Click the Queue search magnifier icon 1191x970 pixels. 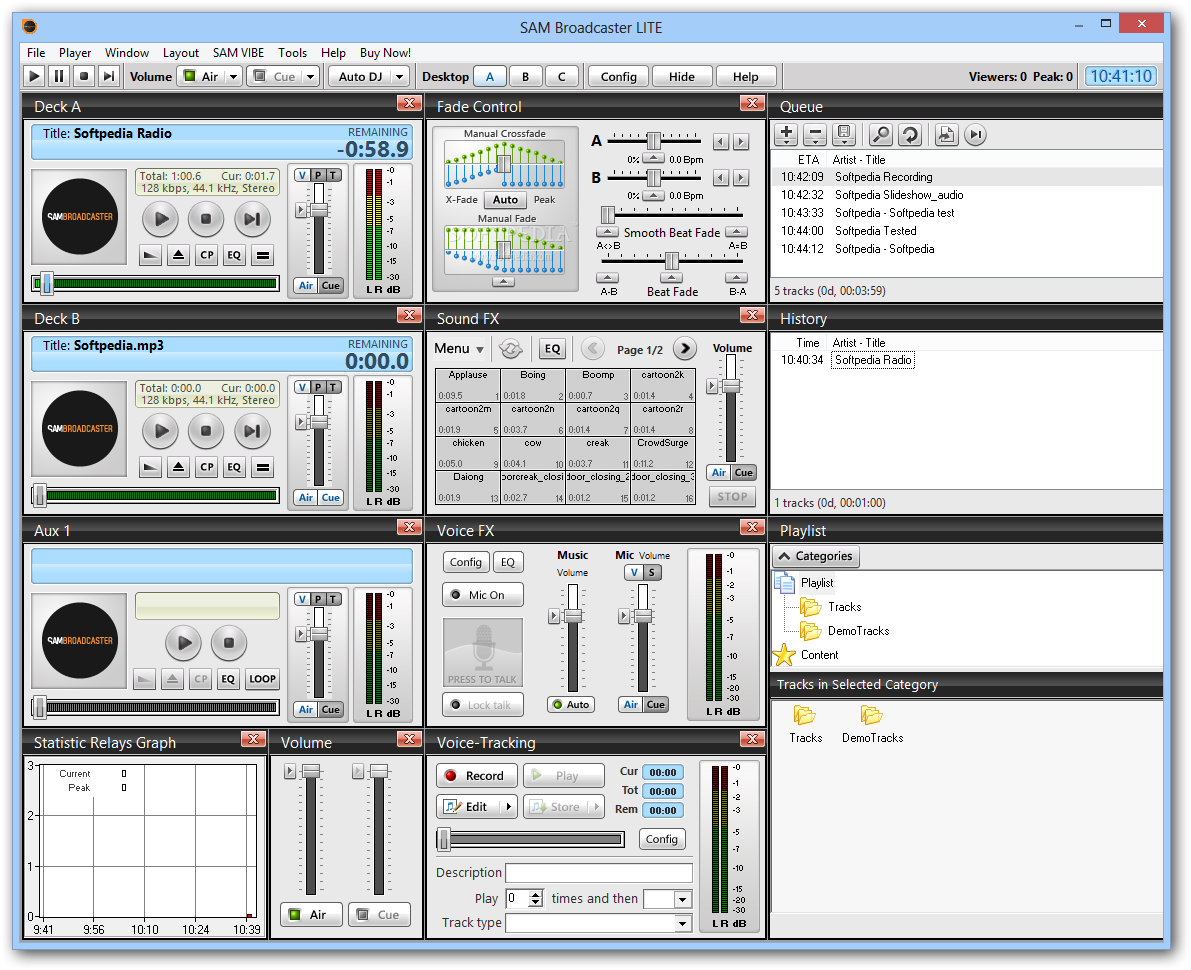pos(881,135)
